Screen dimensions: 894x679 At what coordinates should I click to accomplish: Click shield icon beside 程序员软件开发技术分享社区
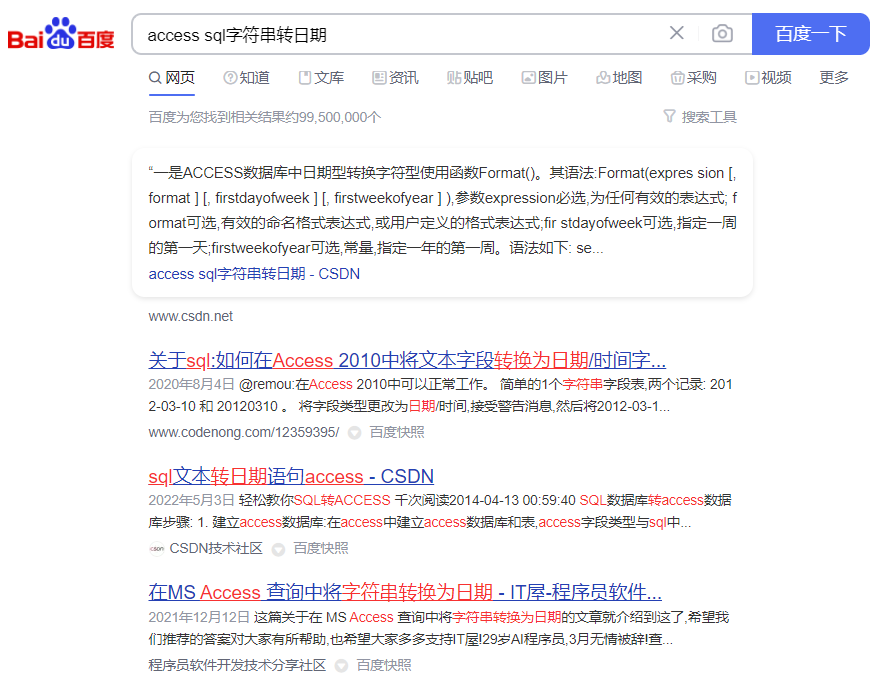[342, 666]
